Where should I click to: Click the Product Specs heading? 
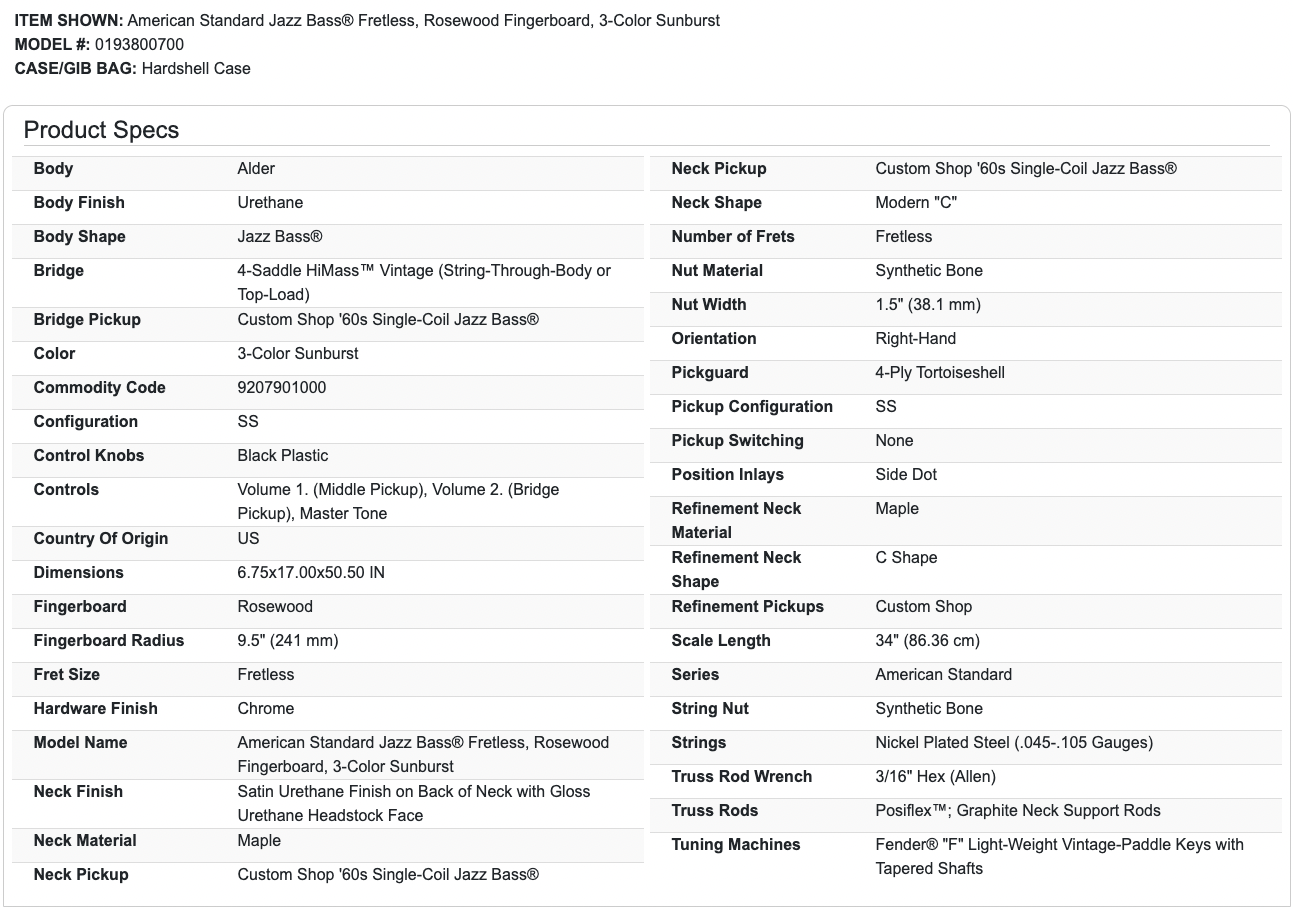pos(101,130)
